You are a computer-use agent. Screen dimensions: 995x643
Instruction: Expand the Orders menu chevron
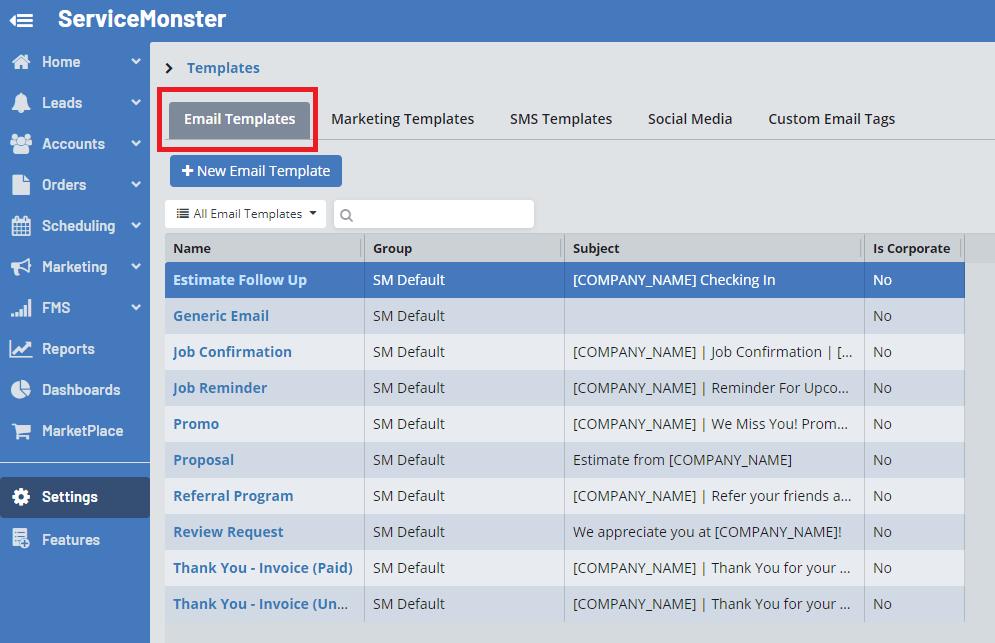click(x=136, y=185)
